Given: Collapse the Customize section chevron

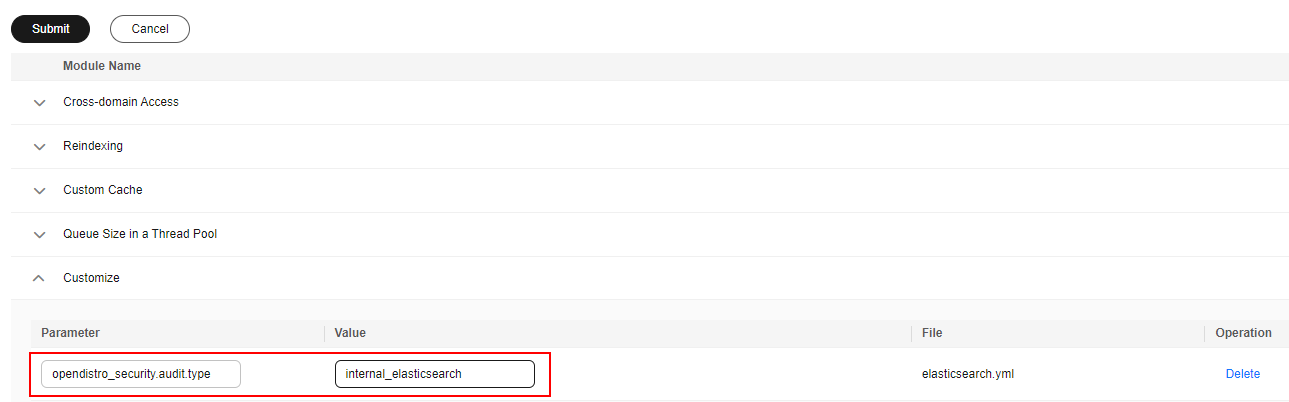Looking at the screenshot, I should click(x=40, y=278).
